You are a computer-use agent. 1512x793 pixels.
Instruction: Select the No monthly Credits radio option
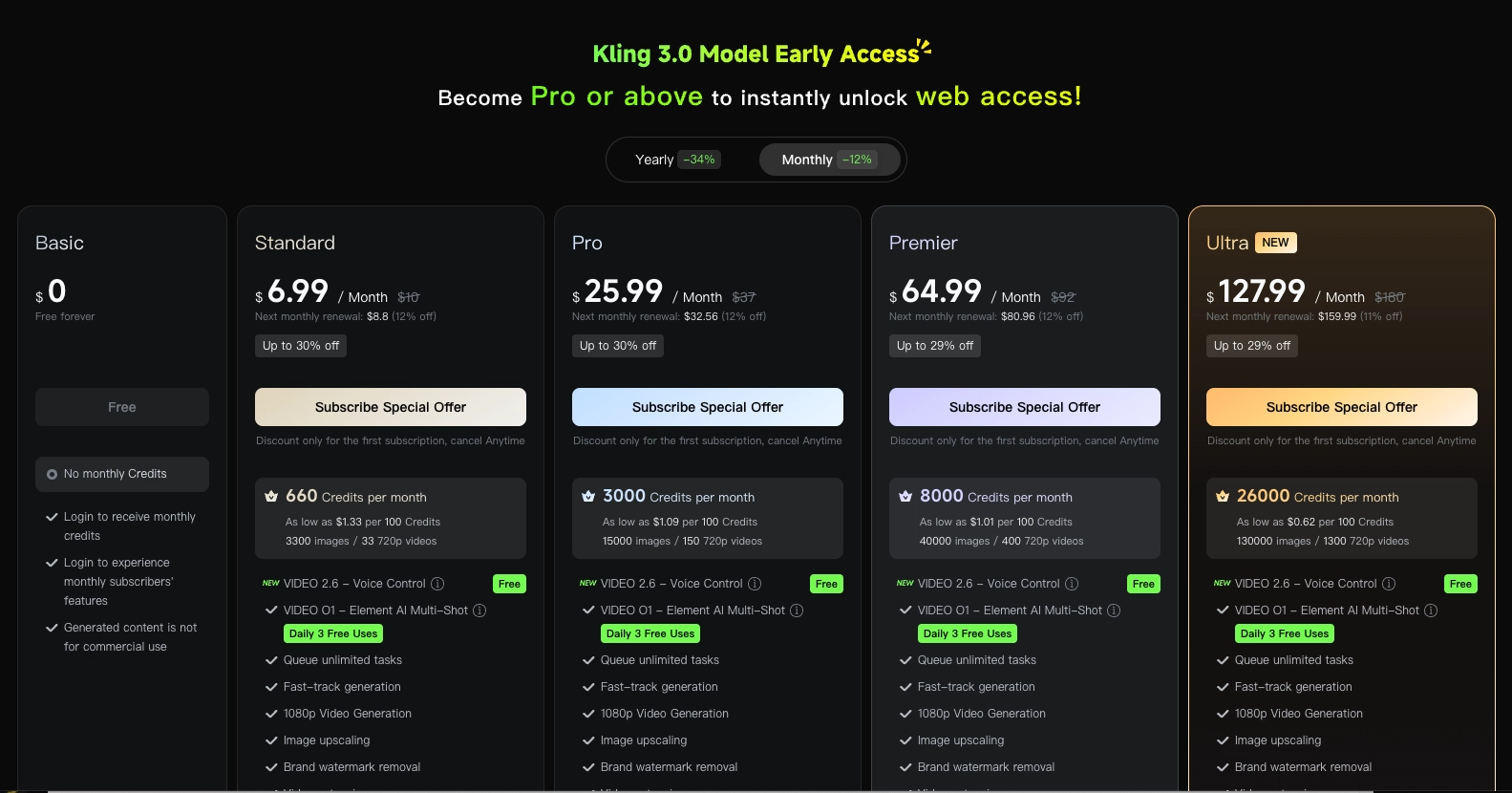[x=53, y=474]
